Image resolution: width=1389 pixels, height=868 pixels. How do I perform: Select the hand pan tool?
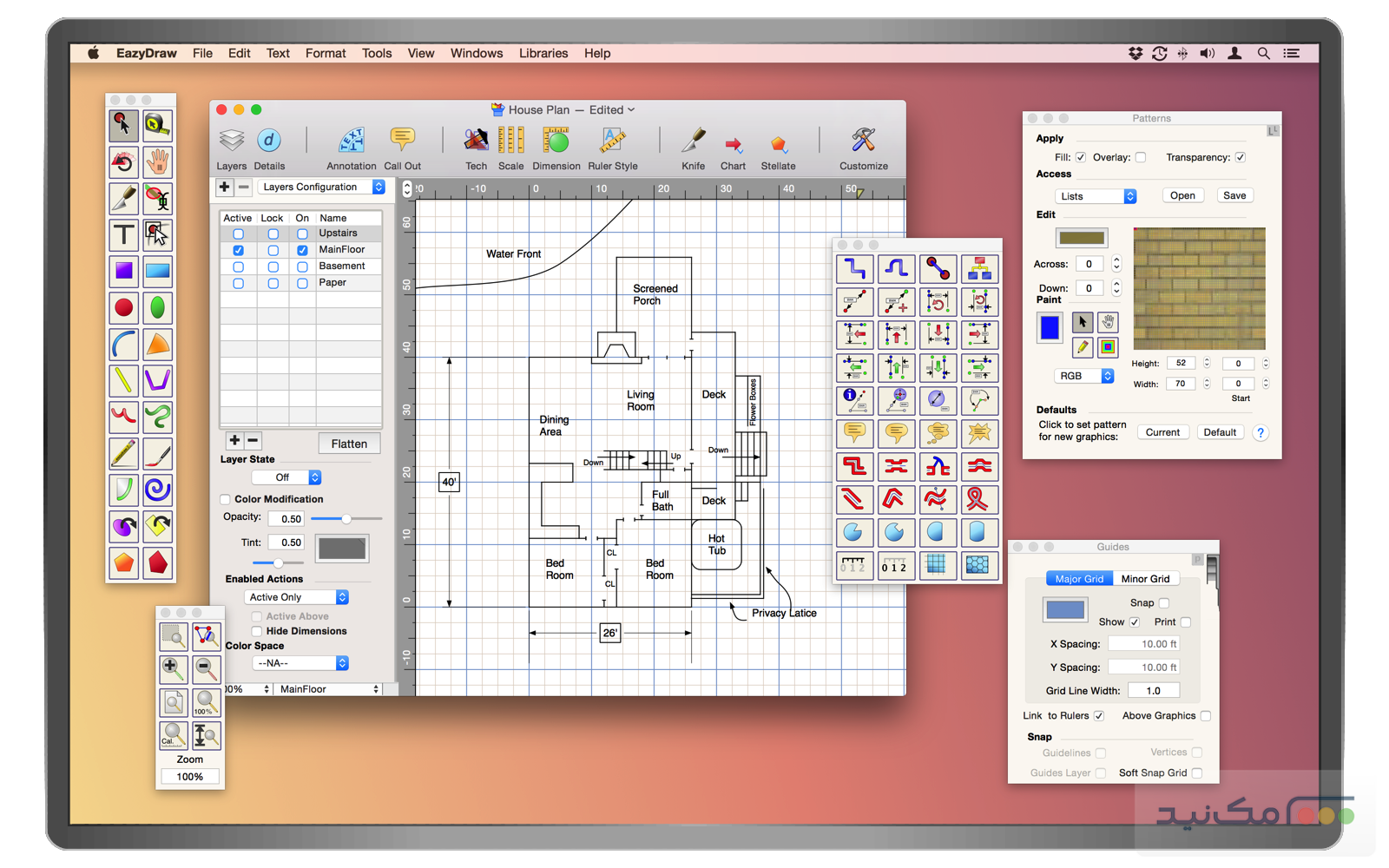coord(157,161)
